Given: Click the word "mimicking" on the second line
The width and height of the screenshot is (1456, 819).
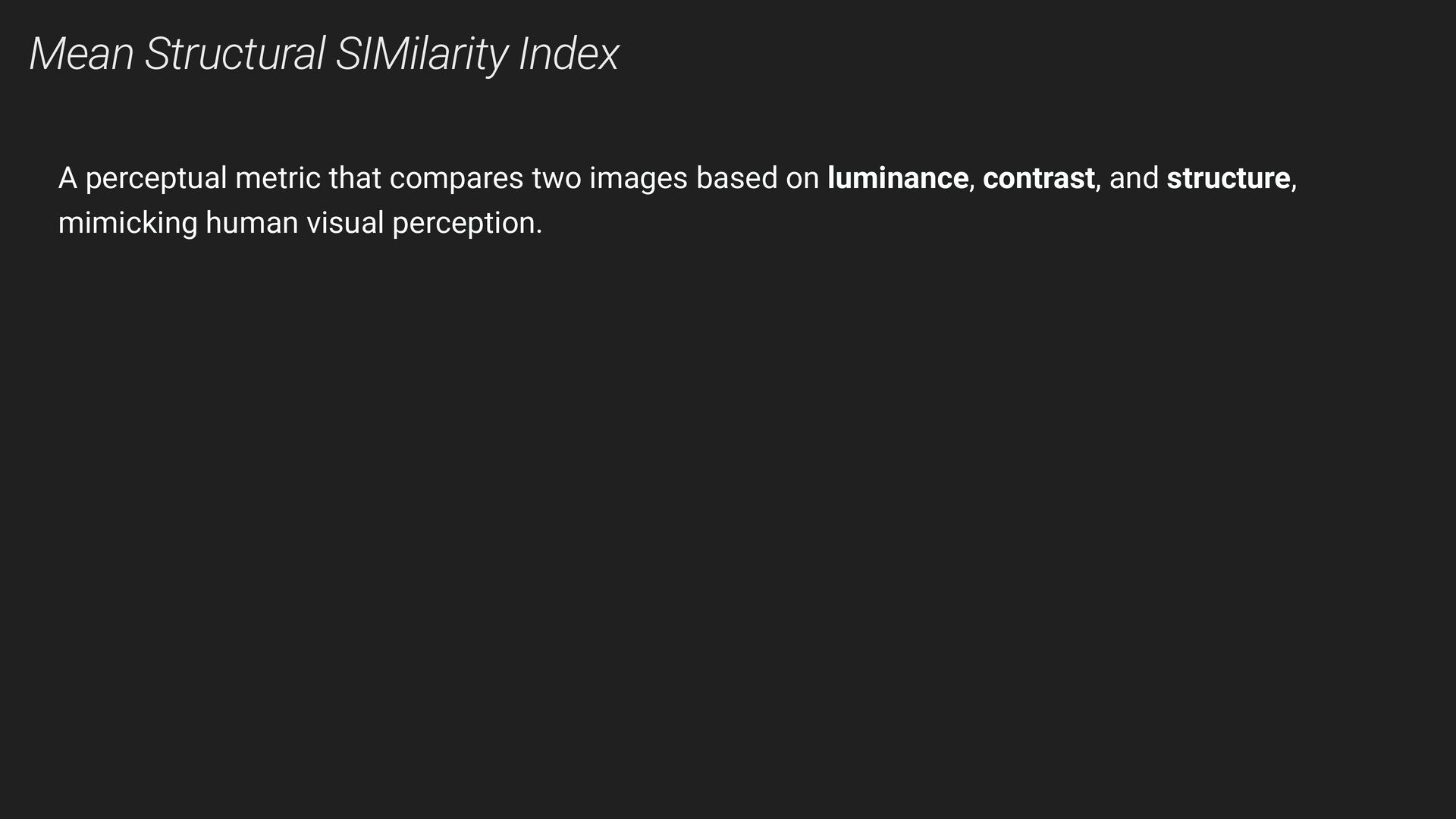Looking at the screenshot, I should (128, 224).
